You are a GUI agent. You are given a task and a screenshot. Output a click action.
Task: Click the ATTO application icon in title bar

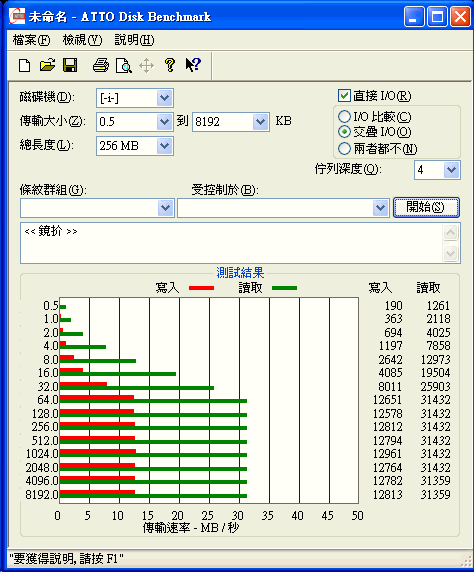[x=17, y=16]
